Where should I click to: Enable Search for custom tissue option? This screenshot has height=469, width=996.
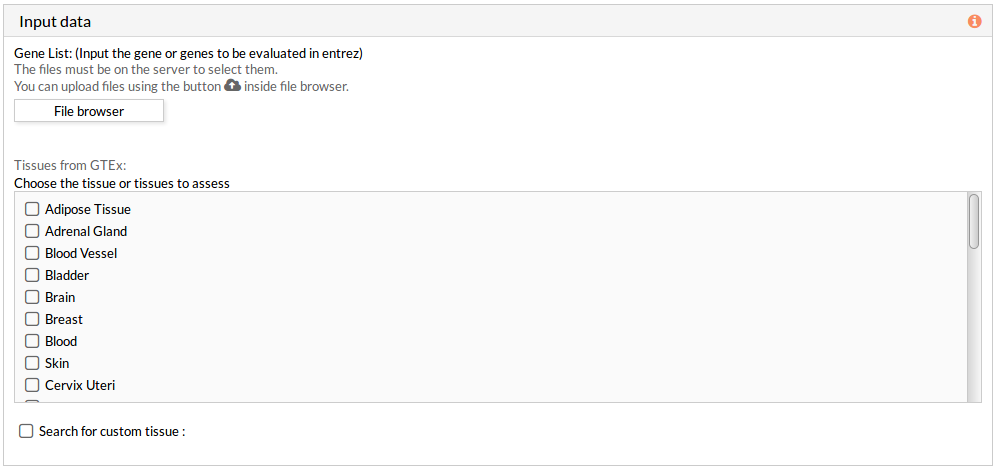click(x=26, y=432)
